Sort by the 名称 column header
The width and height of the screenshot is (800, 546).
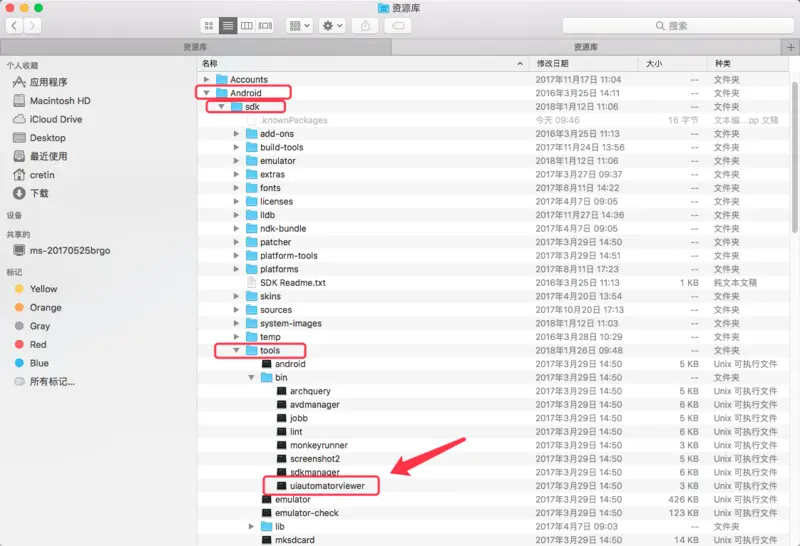click(x=363, y=63)
